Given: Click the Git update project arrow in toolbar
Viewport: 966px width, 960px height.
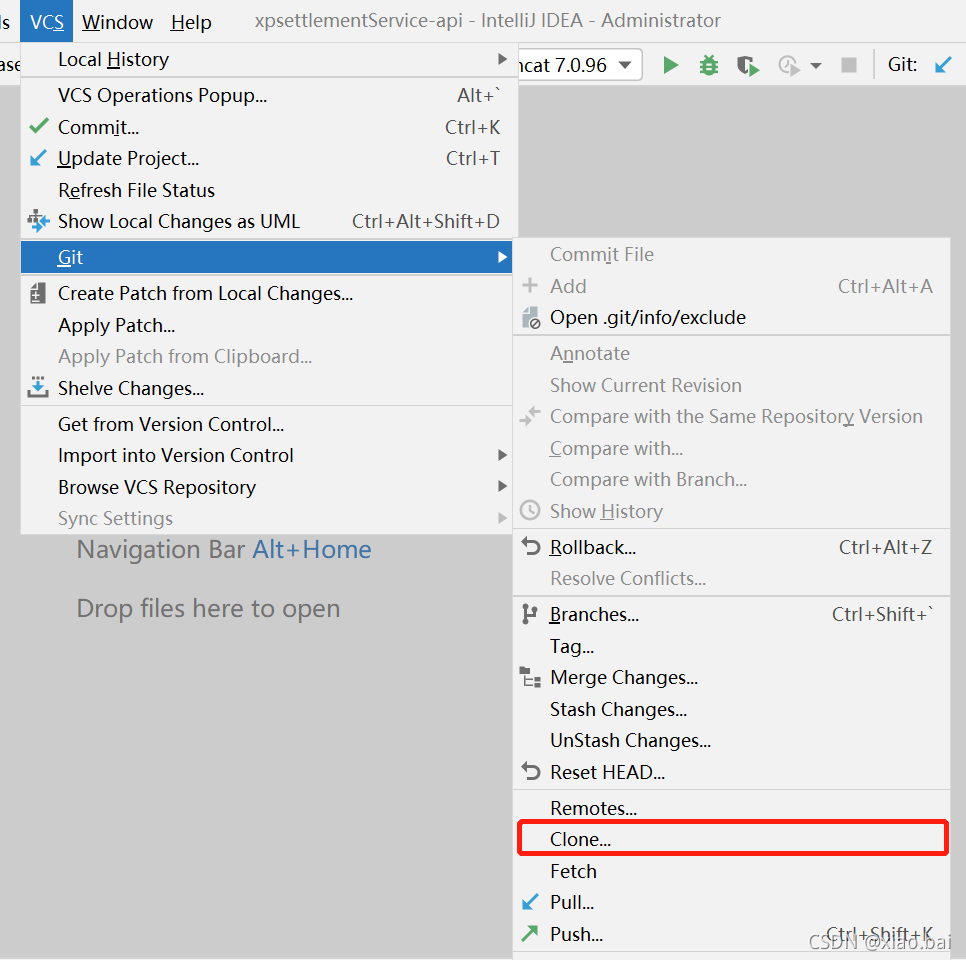Looking at the screenshot, I should pos(943,65).
